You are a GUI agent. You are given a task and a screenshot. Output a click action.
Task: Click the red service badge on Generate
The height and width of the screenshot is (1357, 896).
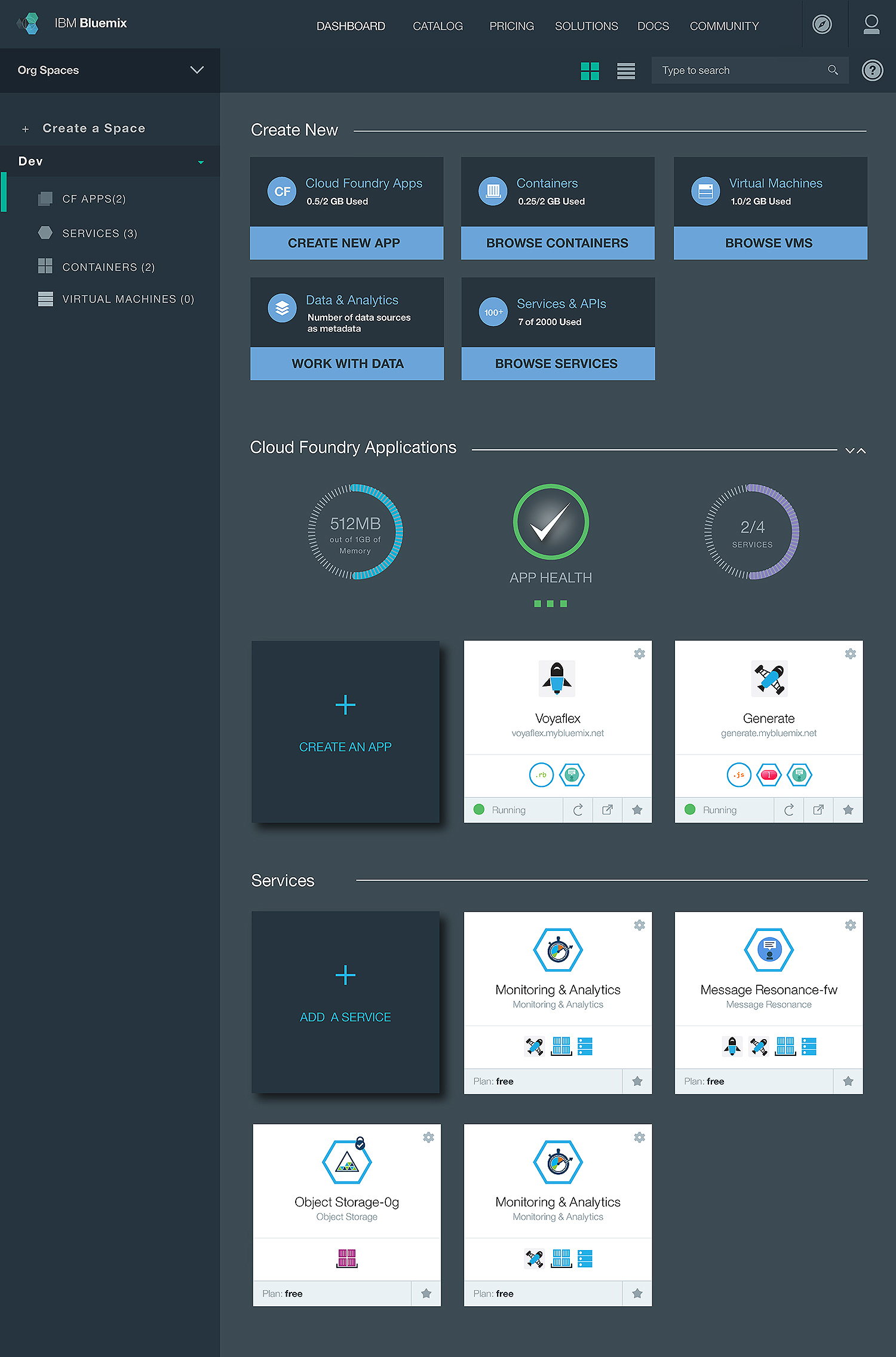769,775
